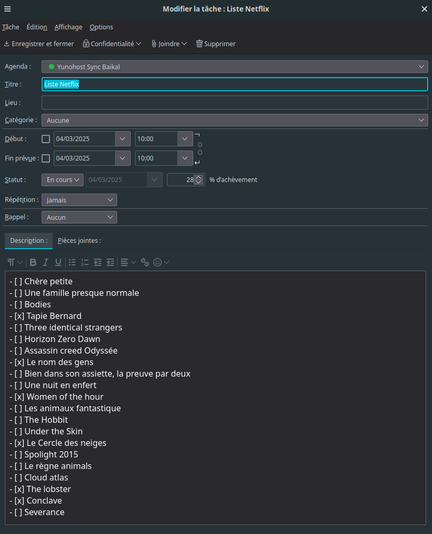Insert a numbered list in description
The image size is (432, 534).
click(85, 262)
